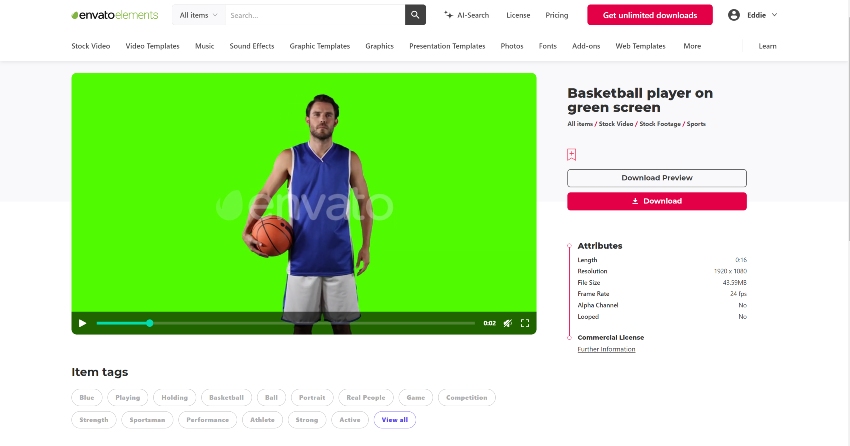Enter fullscreen video mode
Viewport: 850px width, 446px height.
point(525,323)
